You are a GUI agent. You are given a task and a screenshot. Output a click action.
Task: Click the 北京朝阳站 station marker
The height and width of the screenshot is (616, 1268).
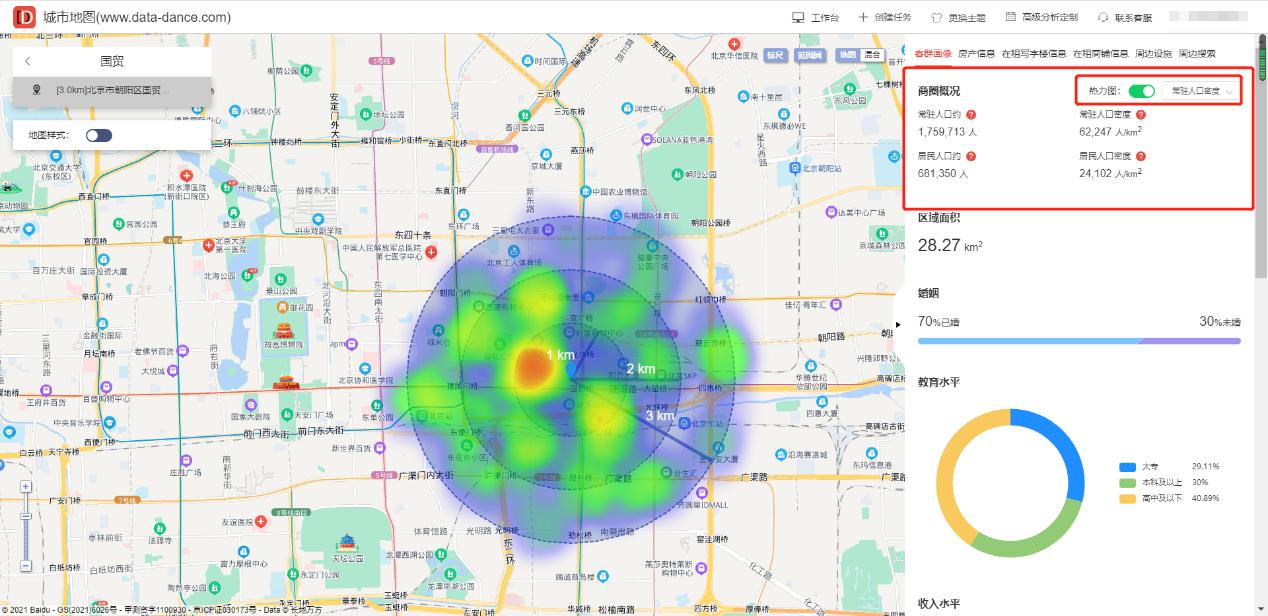[x=795, y=168]
